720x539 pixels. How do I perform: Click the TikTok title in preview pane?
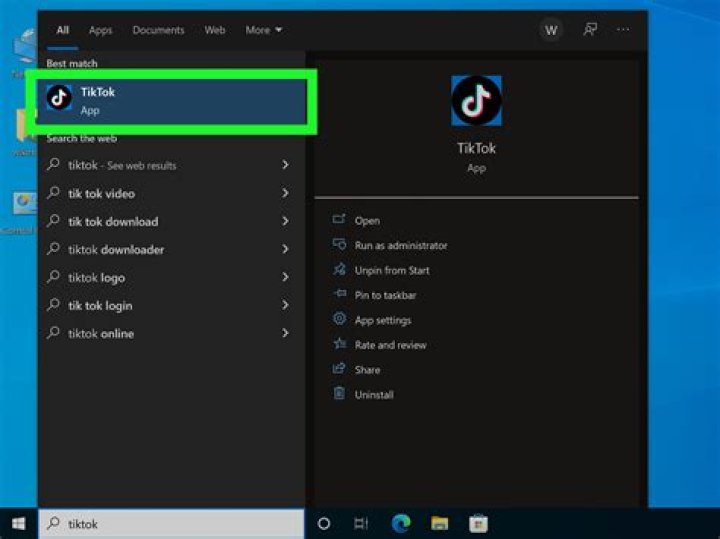476,148
